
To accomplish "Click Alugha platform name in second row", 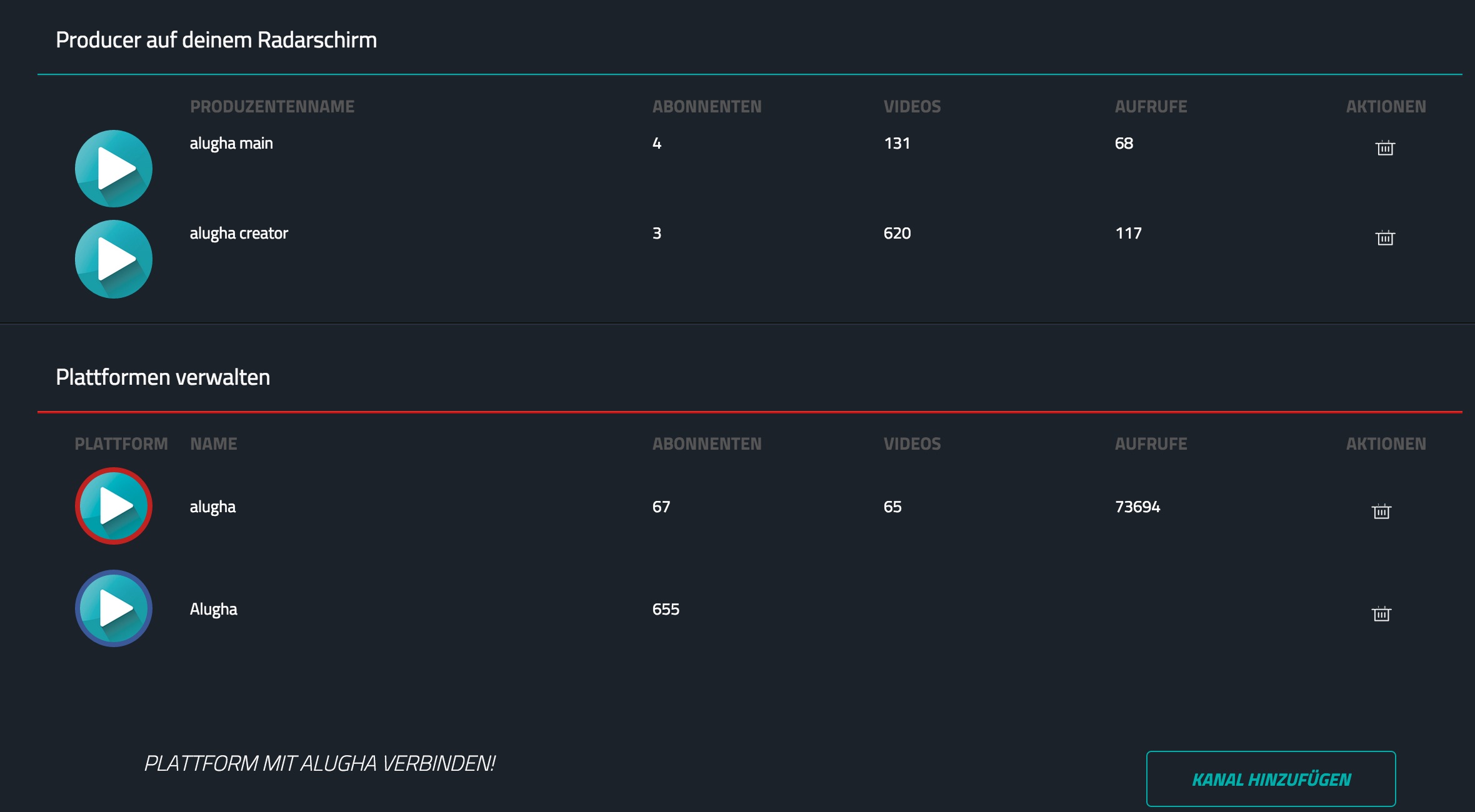I will [x=213, y=610].
